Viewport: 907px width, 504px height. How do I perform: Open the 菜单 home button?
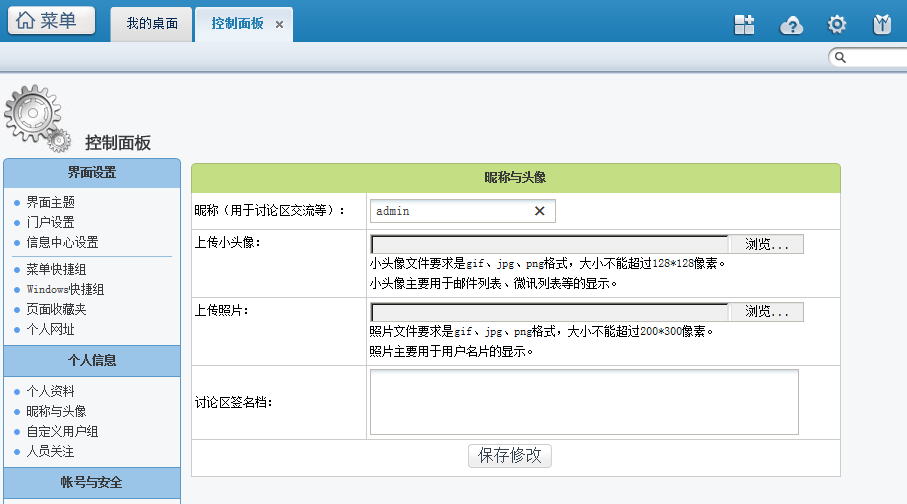[x=52, y=21]
